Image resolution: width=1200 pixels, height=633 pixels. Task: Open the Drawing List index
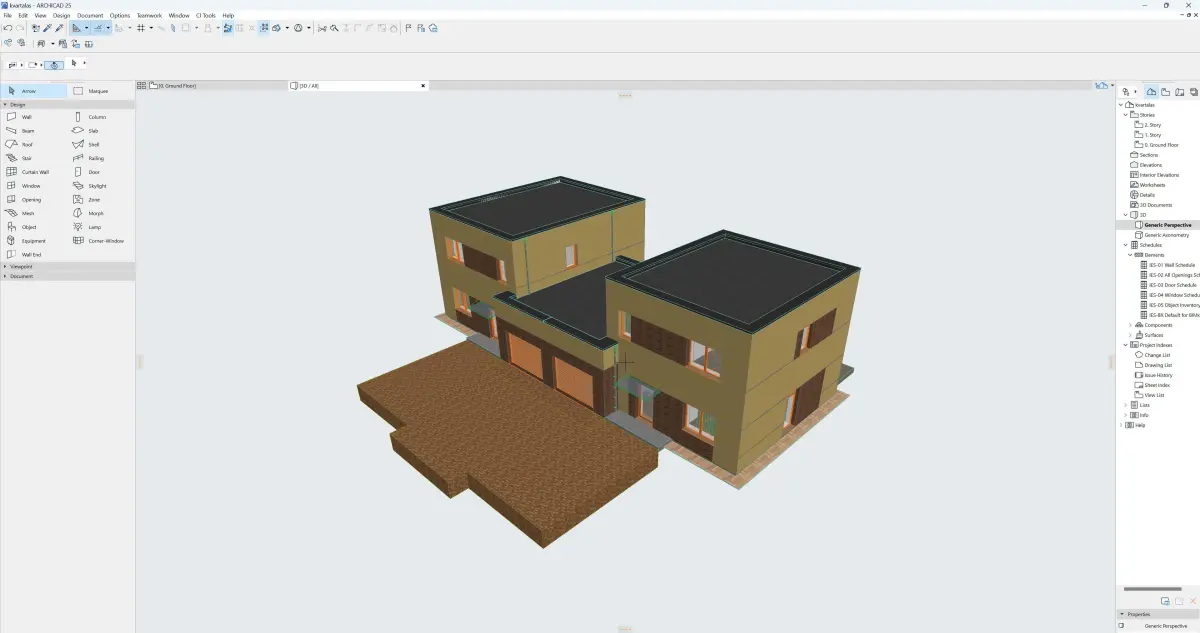pos(1155,365)
